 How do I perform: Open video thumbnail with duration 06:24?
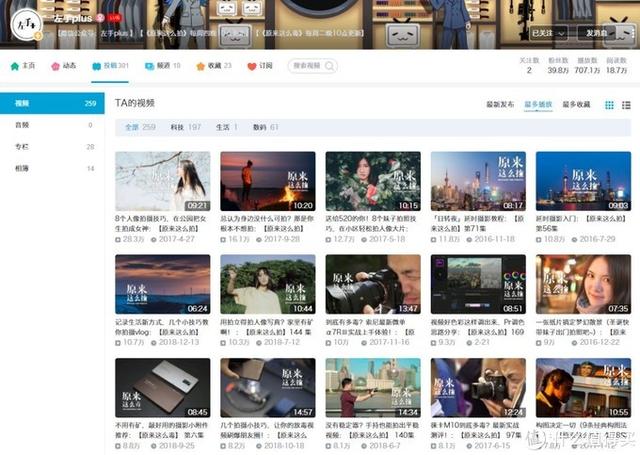pyautogui.click(x=163, y=284)
